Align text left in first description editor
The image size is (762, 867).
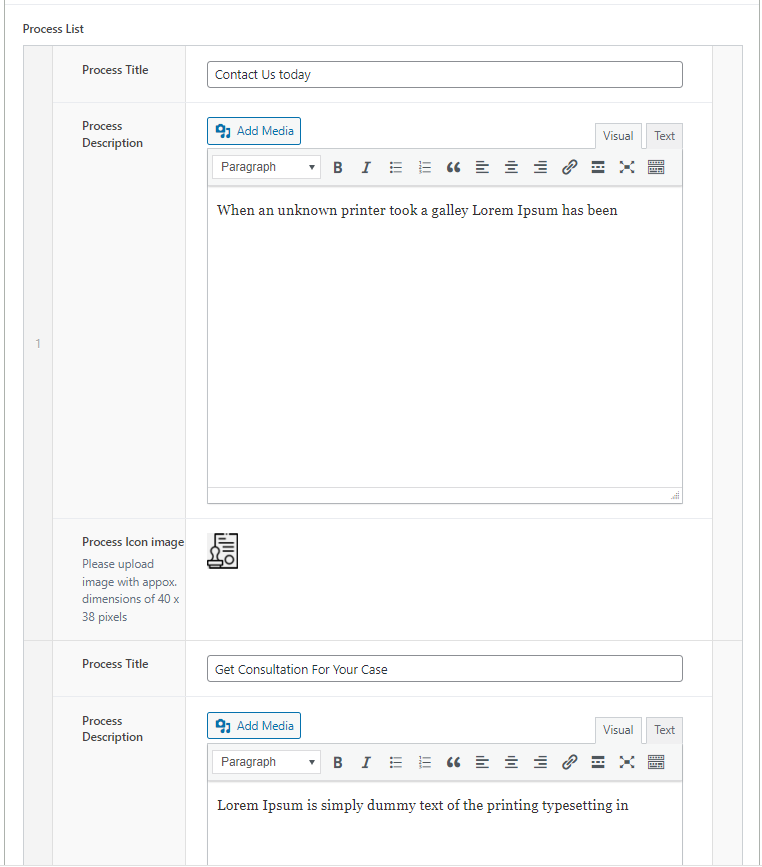click(x=482, y=167)
